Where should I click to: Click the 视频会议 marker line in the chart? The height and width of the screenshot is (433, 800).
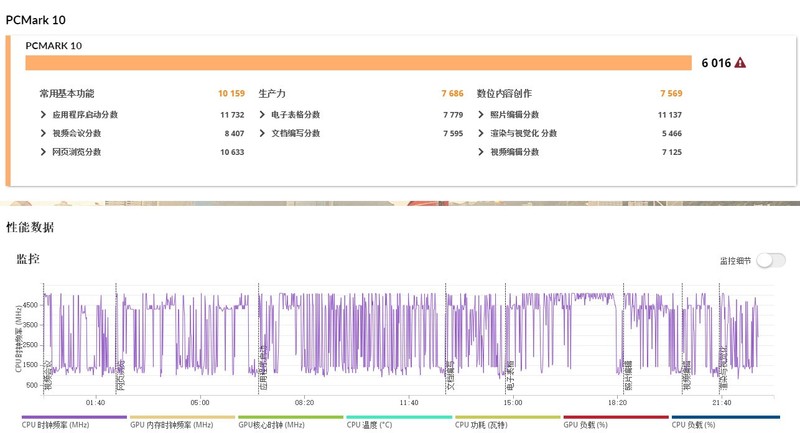[x=44, y=339]
